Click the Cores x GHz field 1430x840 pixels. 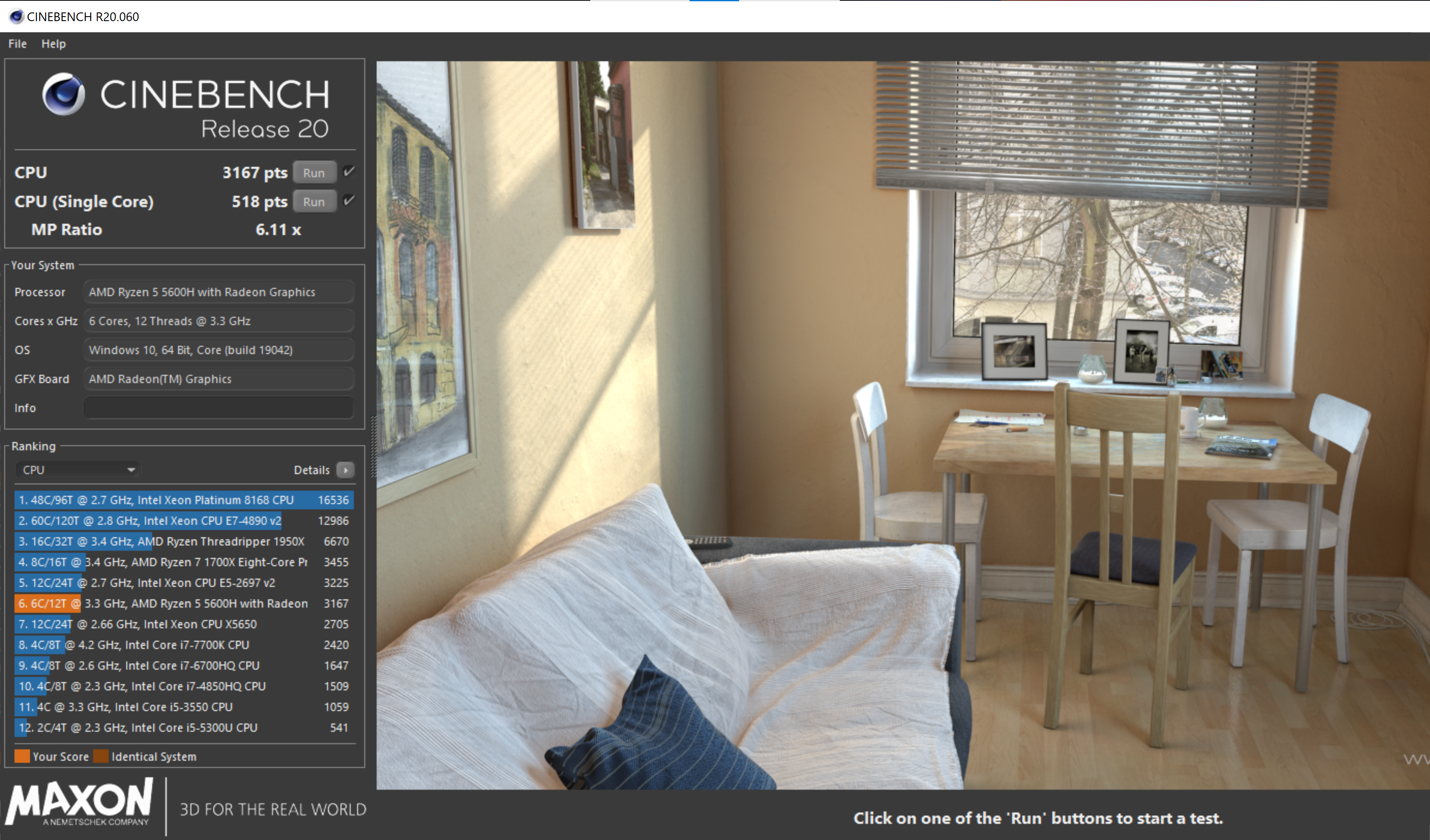(x=219, y=321)
